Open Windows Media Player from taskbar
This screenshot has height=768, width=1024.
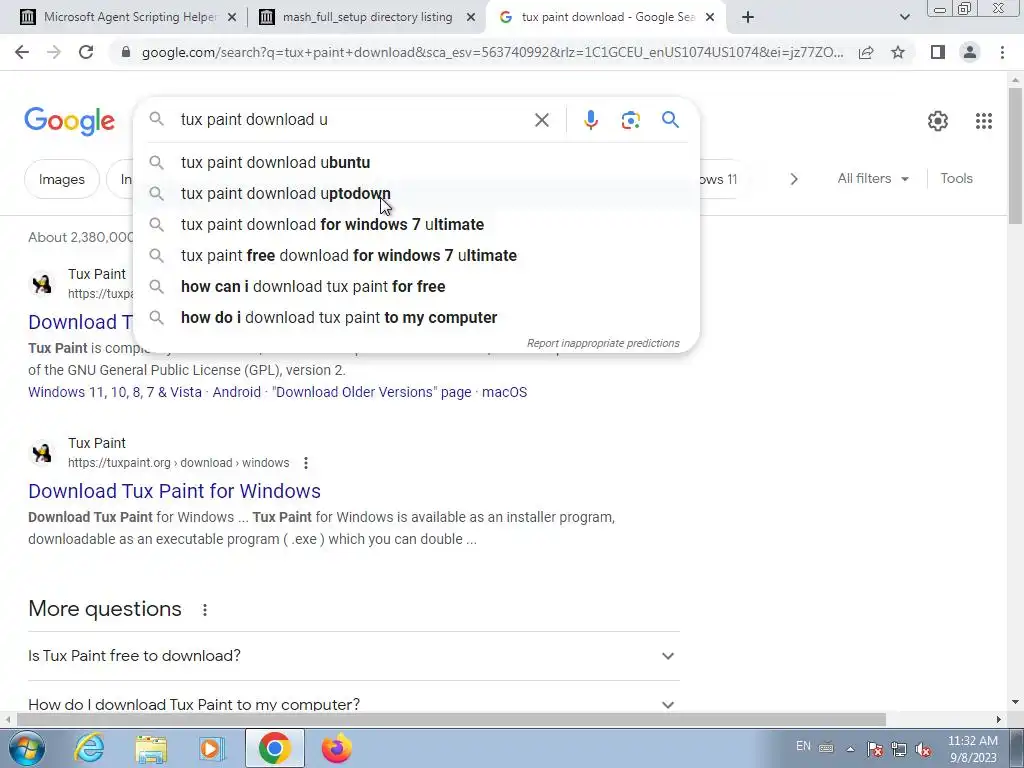pyautogui.click(x=211, y=748)
